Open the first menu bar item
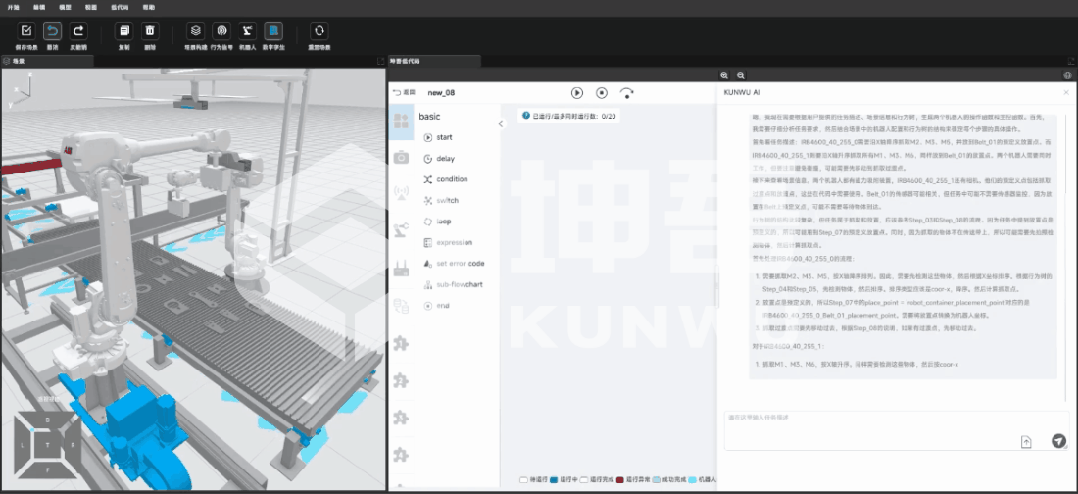The height and width of the screenshot is (494, 1078). coord(12,6)
